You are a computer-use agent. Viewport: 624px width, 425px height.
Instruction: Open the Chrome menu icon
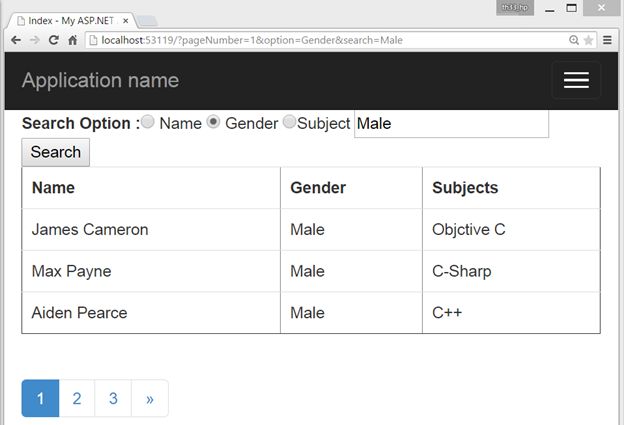[607, 40]
